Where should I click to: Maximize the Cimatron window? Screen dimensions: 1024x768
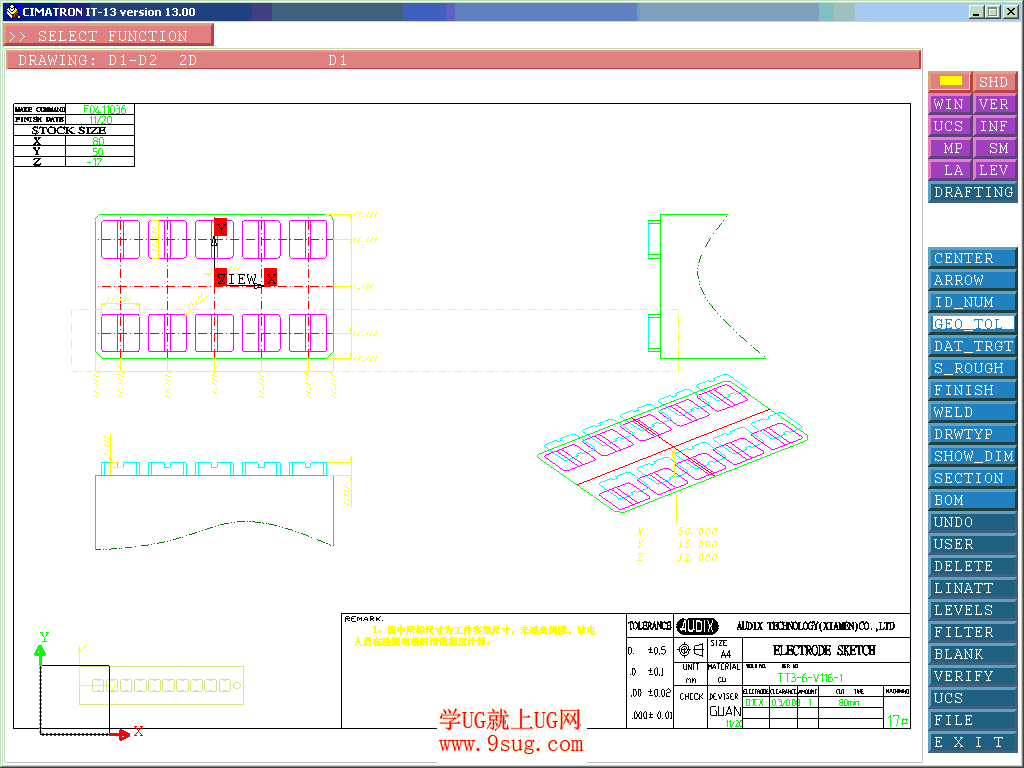click(992, 12)
